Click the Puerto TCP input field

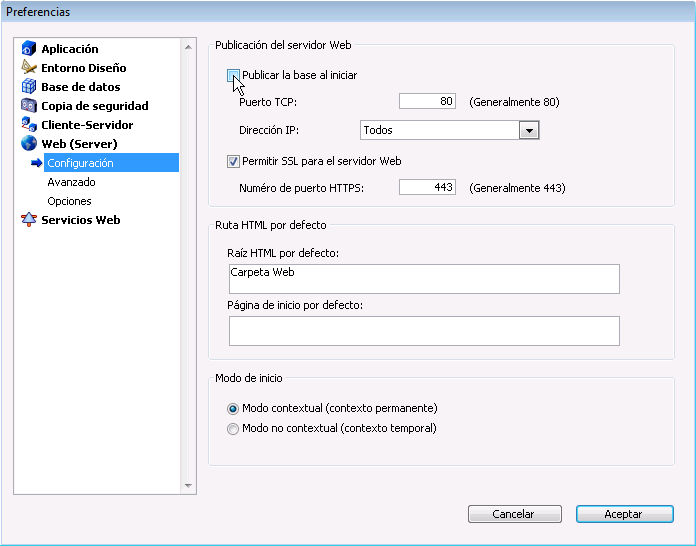(427, 102)
